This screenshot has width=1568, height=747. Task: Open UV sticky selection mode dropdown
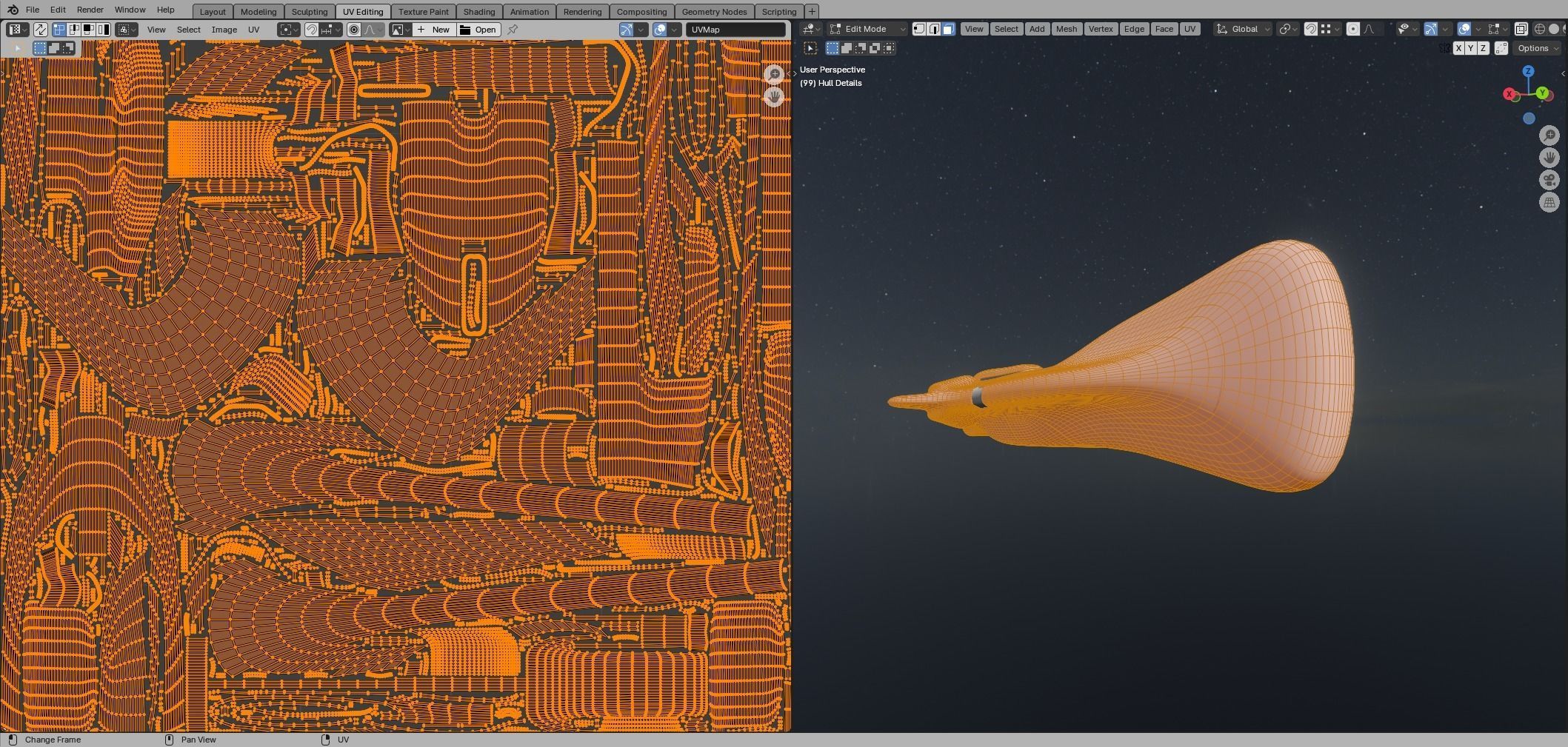pos(126,30)
